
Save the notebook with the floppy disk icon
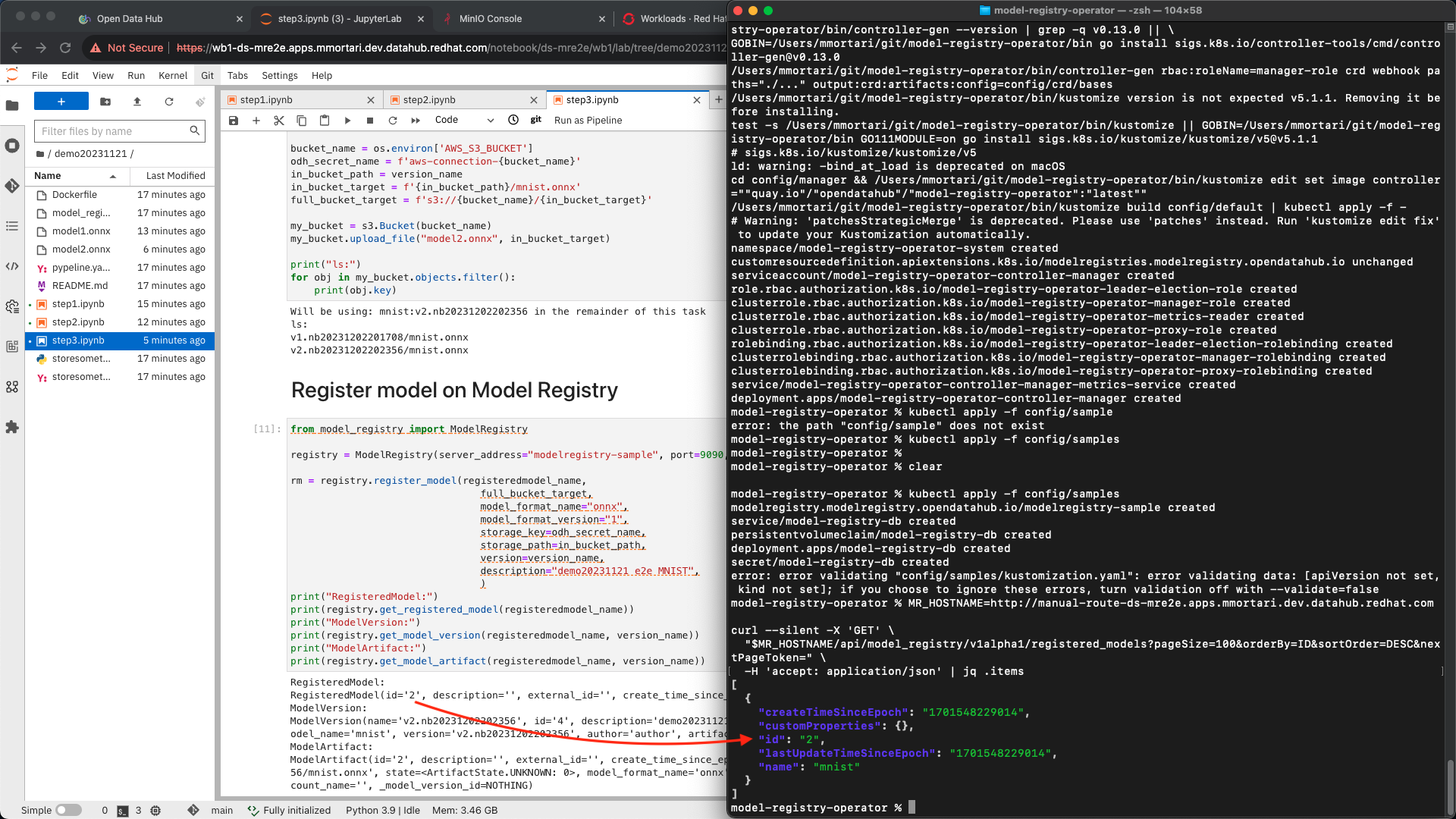tap(234, 121)
